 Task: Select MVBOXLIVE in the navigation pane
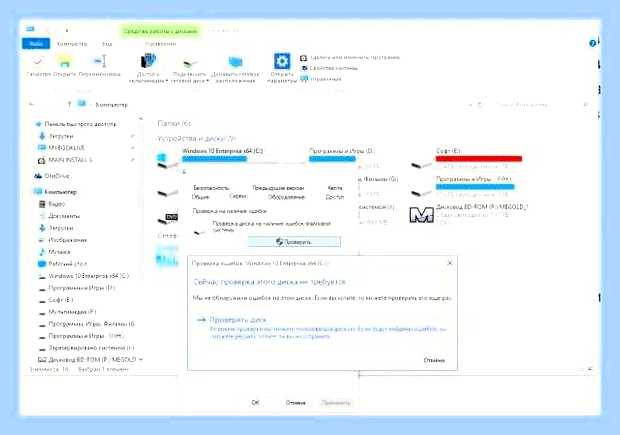tap(61, 148)
